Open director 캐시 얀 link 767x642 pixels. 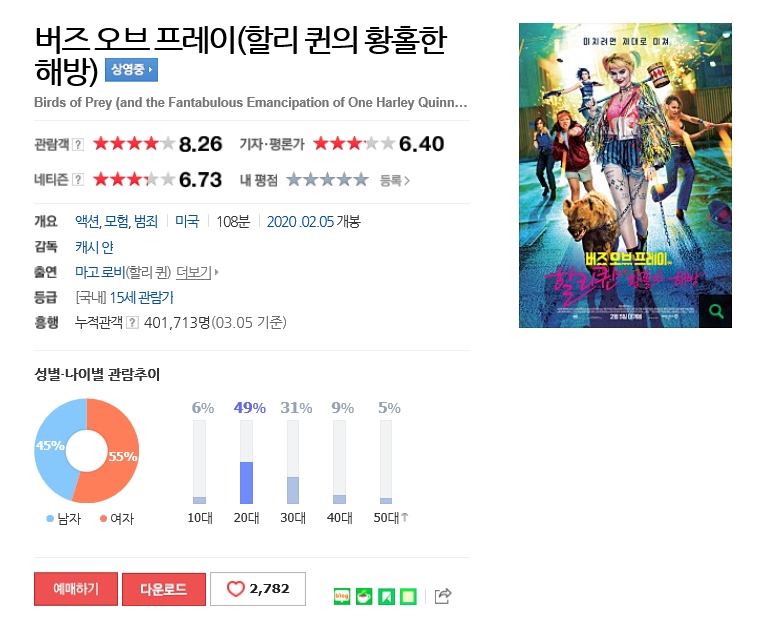94,247
